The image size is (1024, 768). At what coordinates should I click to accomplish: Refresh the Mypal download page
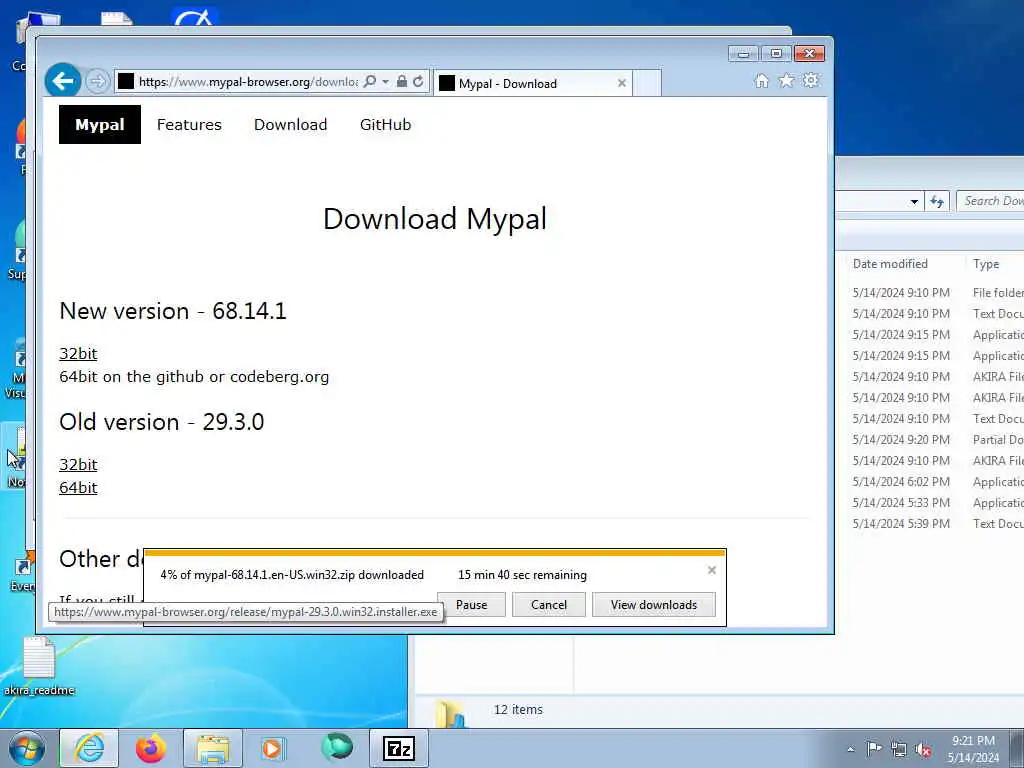tap(419, 82)
